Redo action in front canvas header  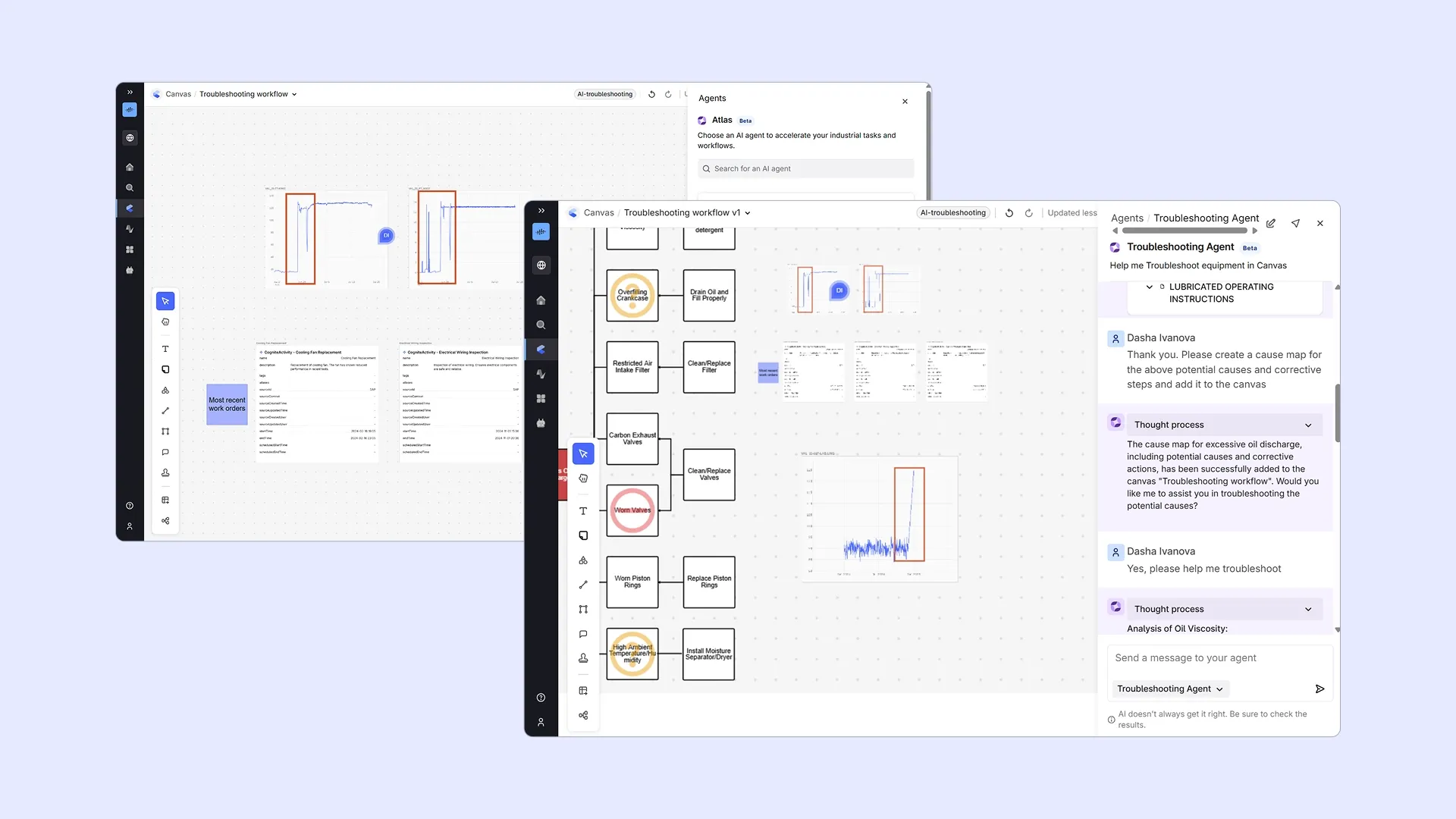pos(1029,213)
